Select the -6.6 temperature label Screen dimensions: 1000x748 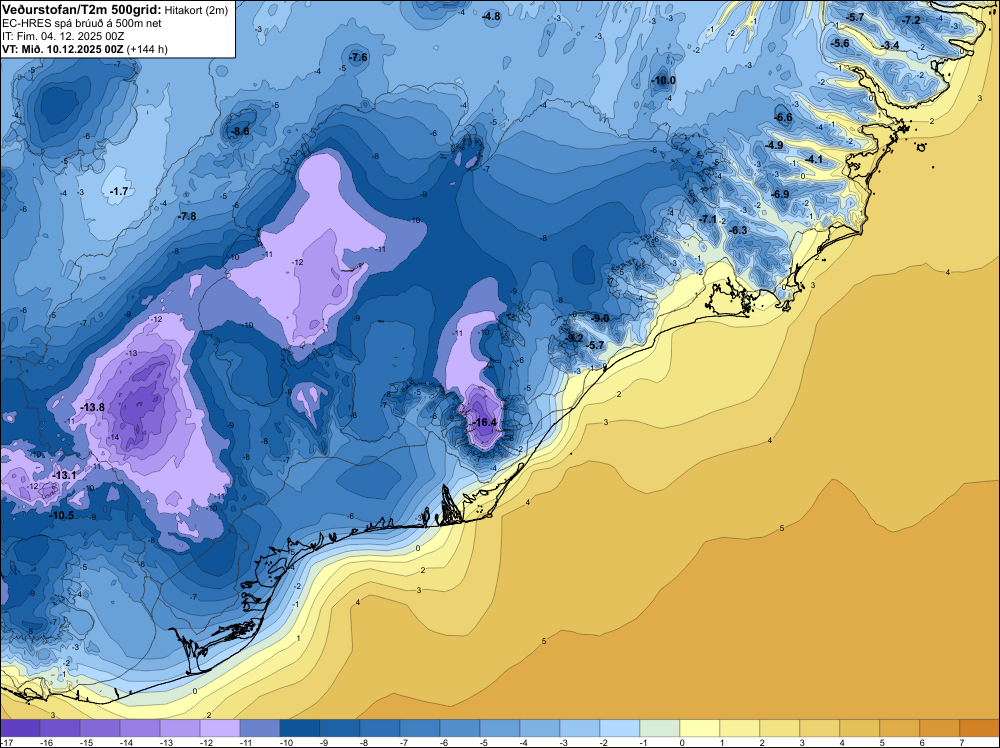(783, 117)
